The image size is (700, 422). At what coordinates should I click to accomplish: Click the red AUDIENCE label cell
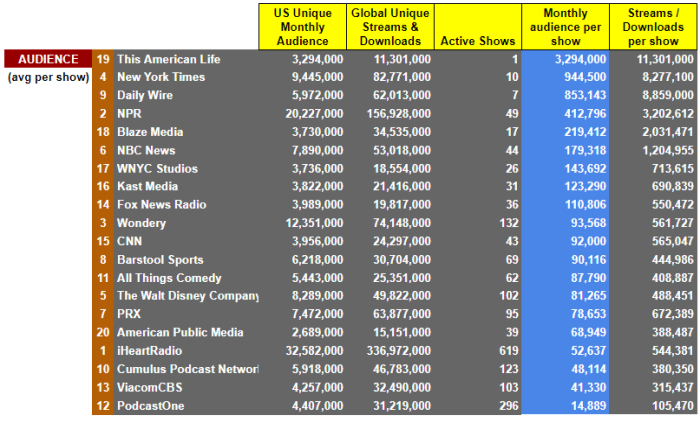coord(48,59)
